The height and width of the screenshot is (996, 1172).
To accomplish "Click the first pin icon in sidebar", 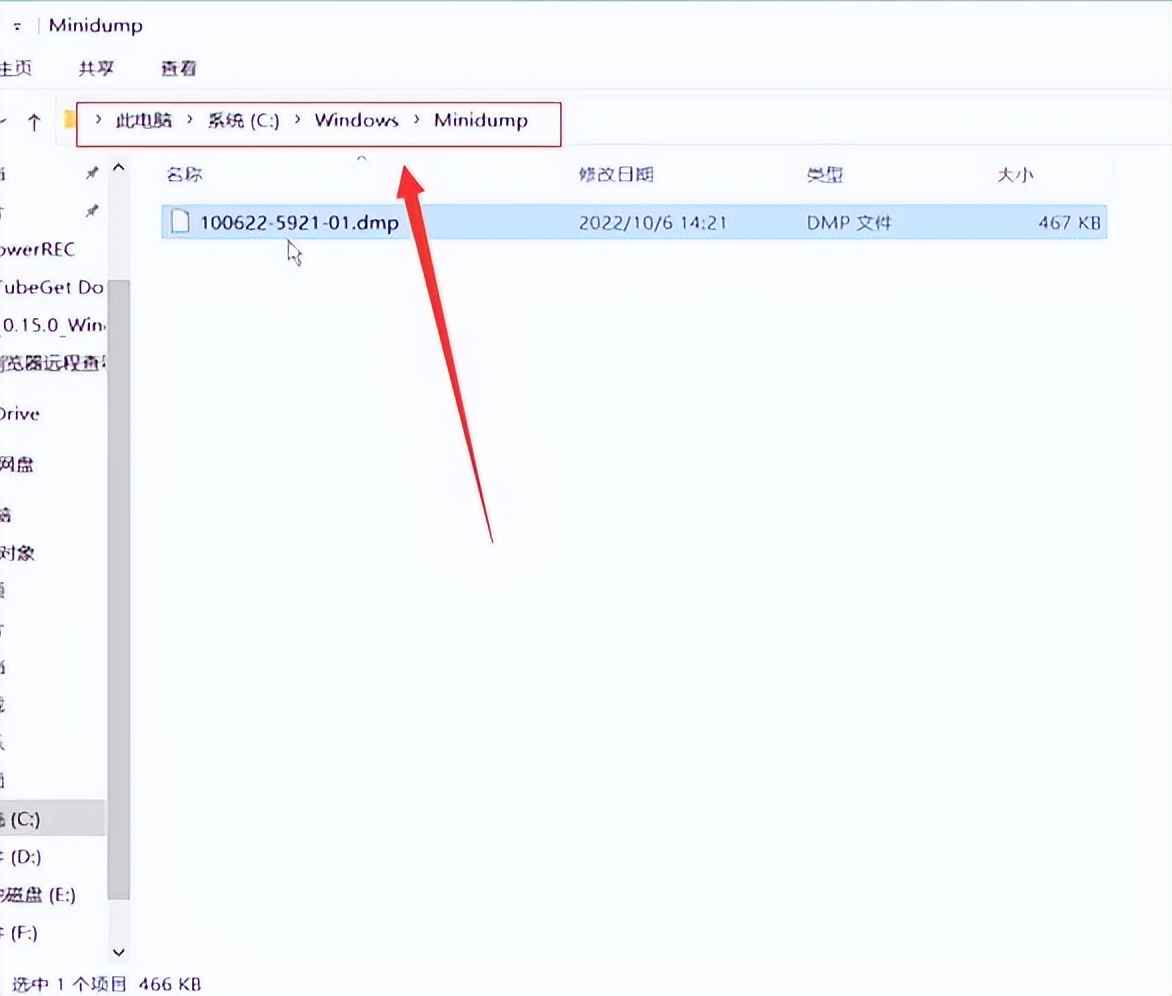I will click(x=92, y=173).
